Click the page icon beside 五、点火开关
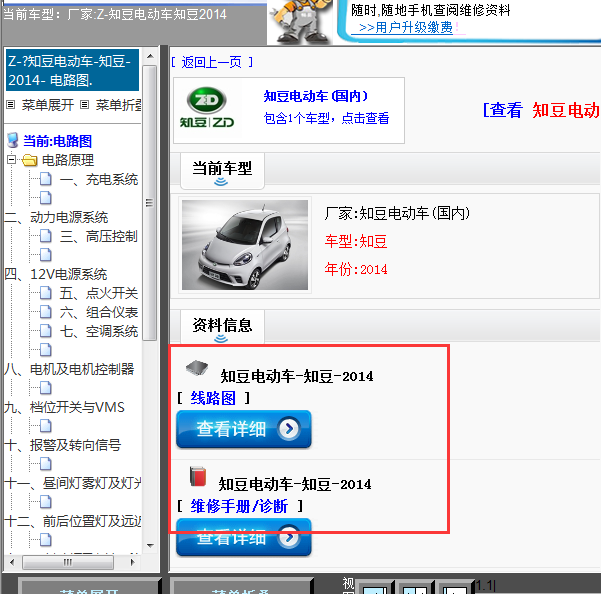Screen dimensions: 601x594 coord(46,293)
